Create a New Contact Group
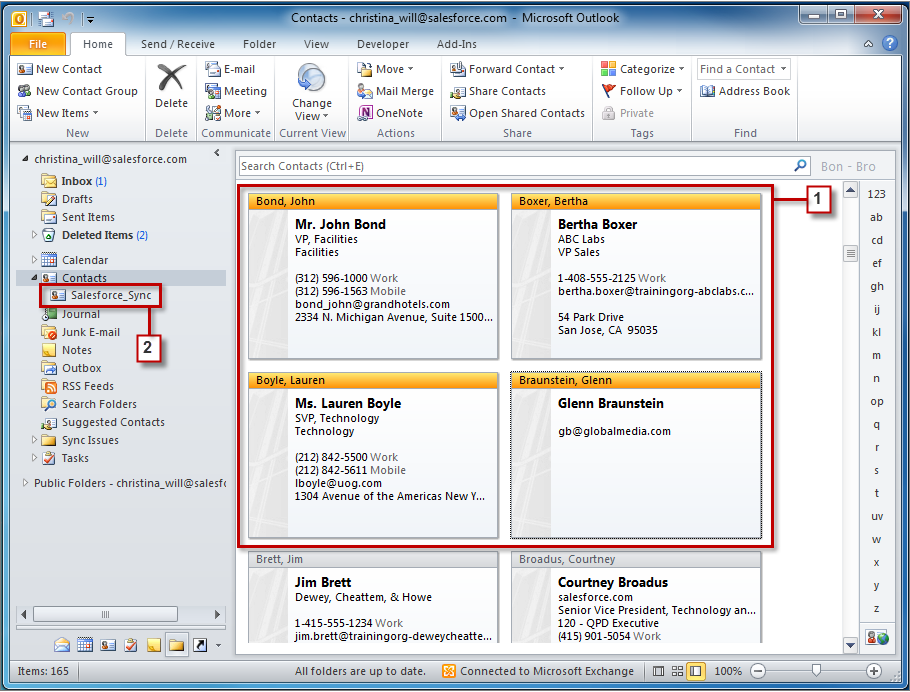This screenshot has height=692, width=910. pyautogui.click(x=78, y=91)
